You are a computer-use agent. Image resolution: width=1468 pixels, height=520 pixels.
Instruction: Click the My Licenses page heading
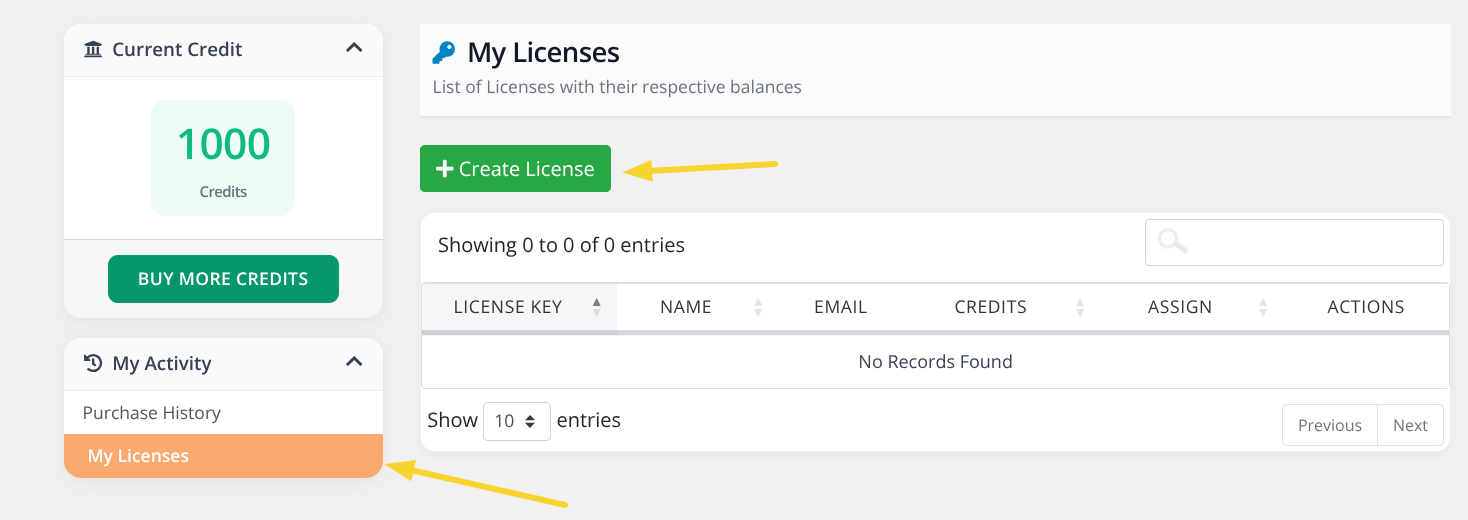click(544, 52)
